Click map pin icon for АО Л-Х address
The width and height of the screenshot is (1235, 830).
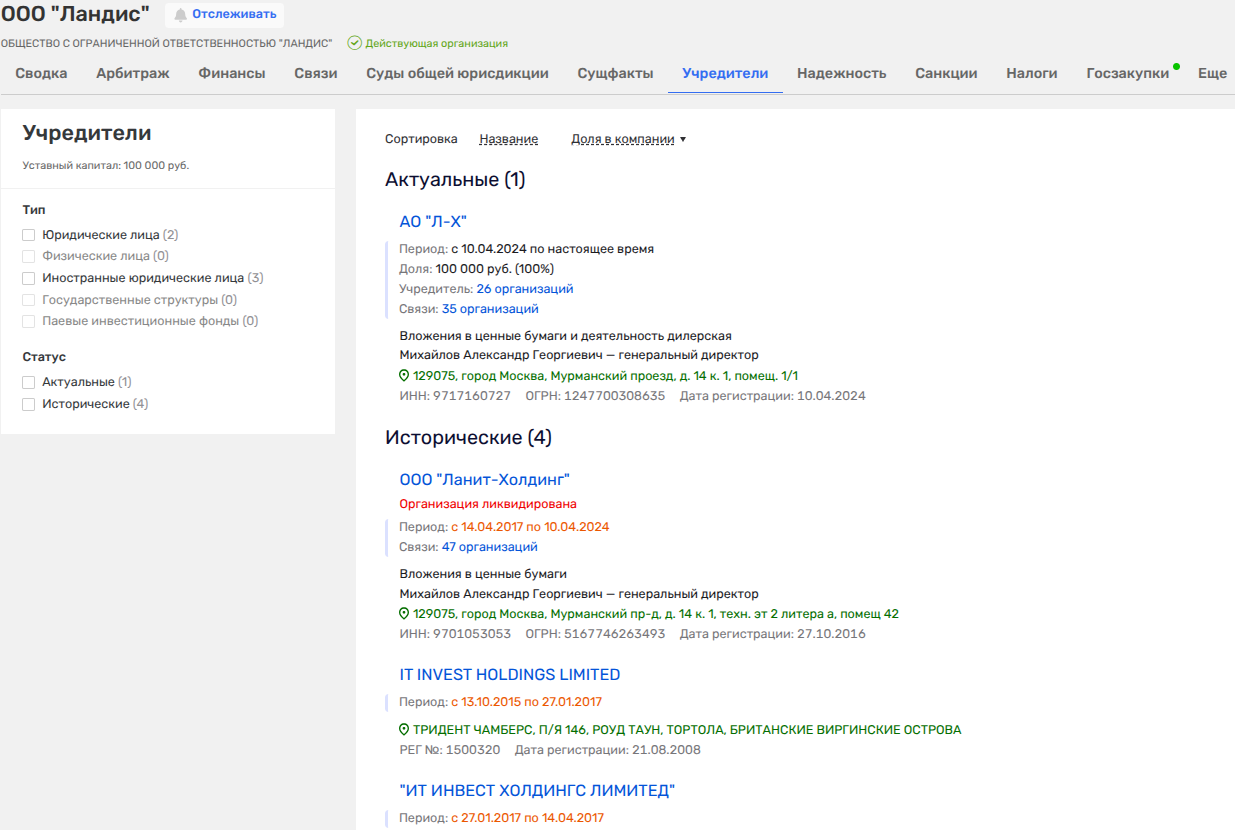point(405,376)
